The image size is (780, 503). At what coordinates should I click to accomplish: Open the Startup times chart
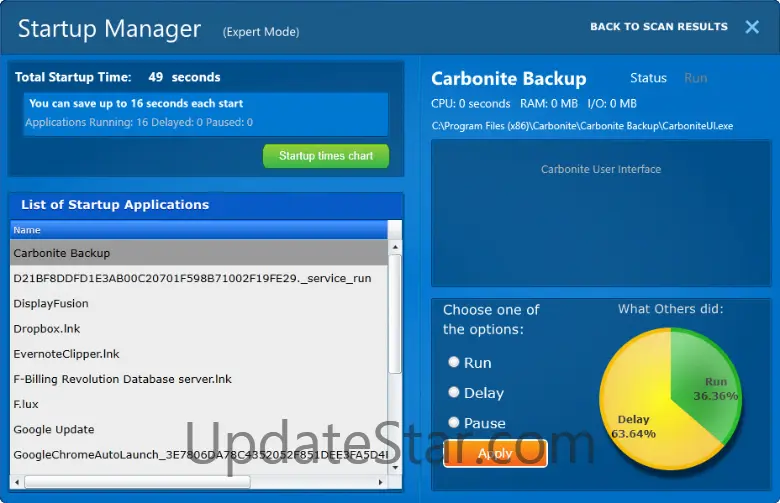[x=326, y=156]
